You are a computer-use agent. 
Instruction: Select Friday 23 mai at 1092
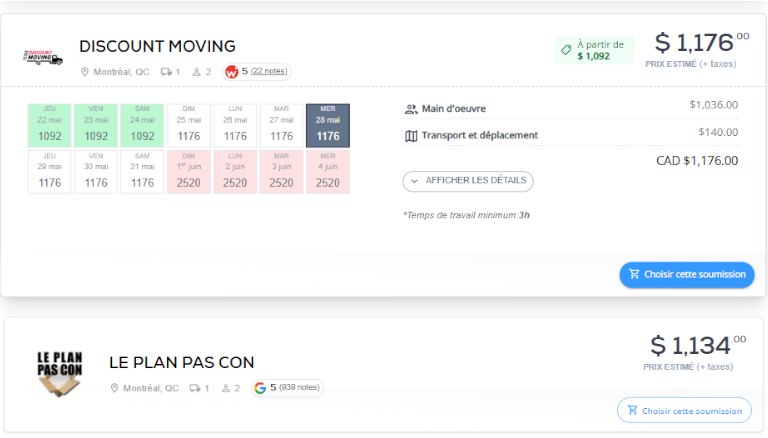click(96, 125)
